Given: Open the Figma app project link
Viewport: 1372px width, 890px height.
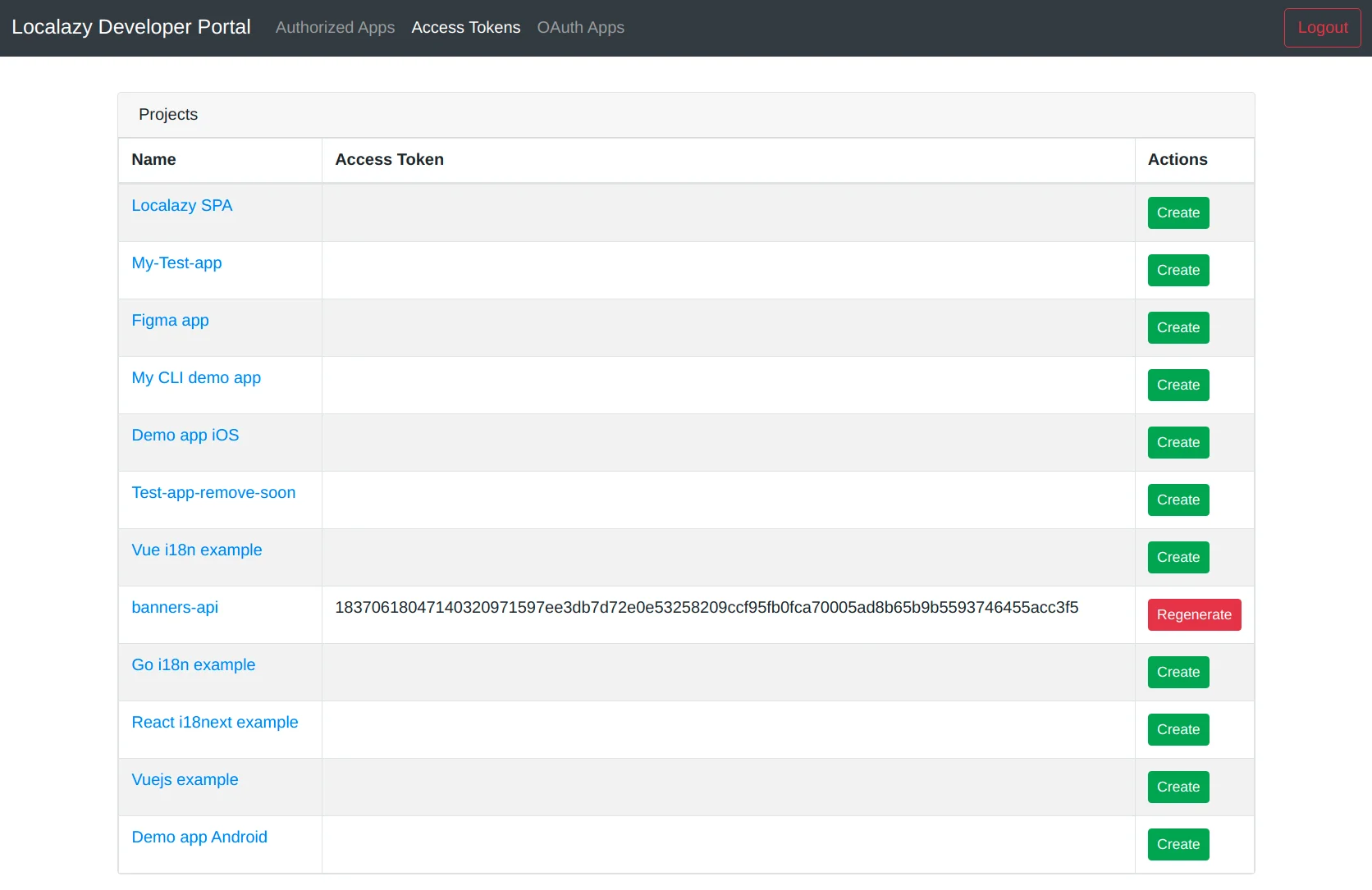Looking at the screenshot, I should (170, 321).
